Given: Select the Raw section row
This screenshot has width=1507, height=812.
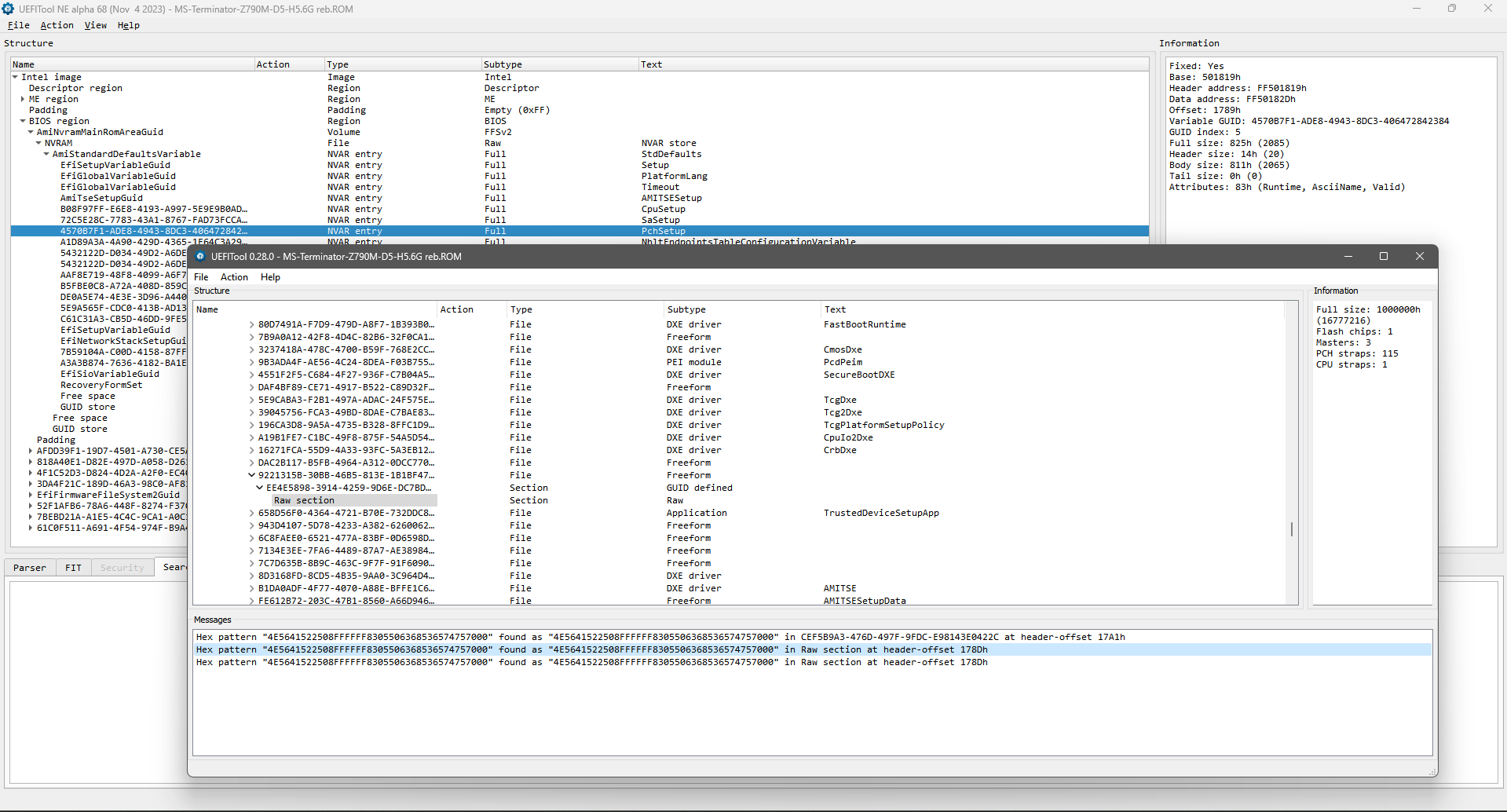Looking at the screenshot, I should [x=738, y=500].
